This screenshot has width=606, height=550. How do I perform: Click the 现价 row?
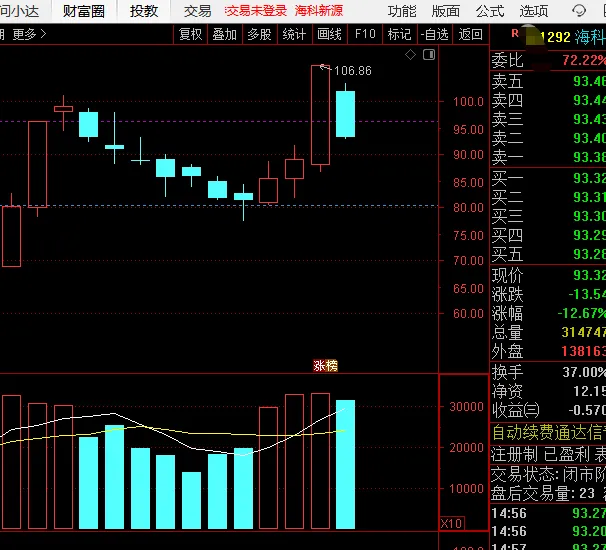[x=548, y=275]
